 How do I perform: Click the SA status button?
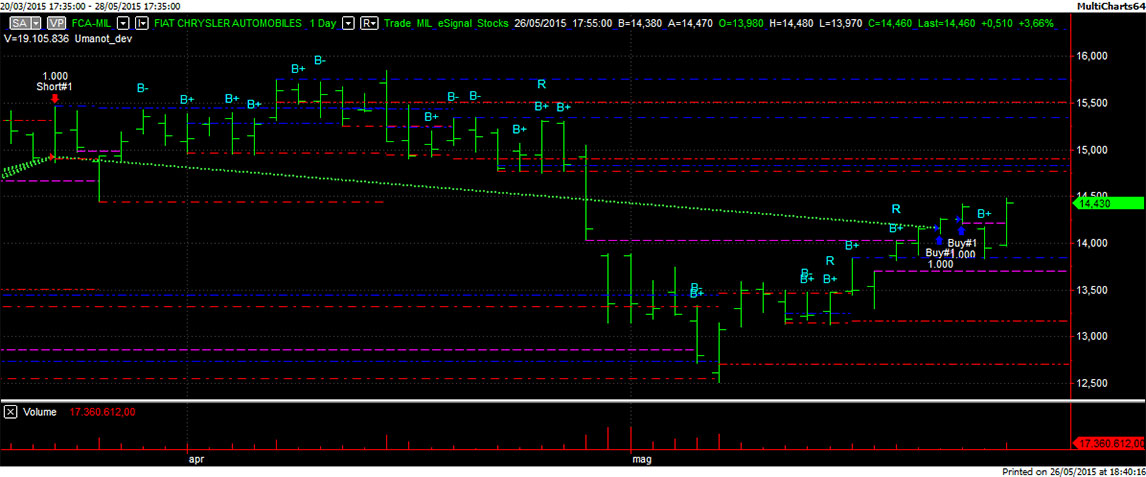(x=16, y=22)
